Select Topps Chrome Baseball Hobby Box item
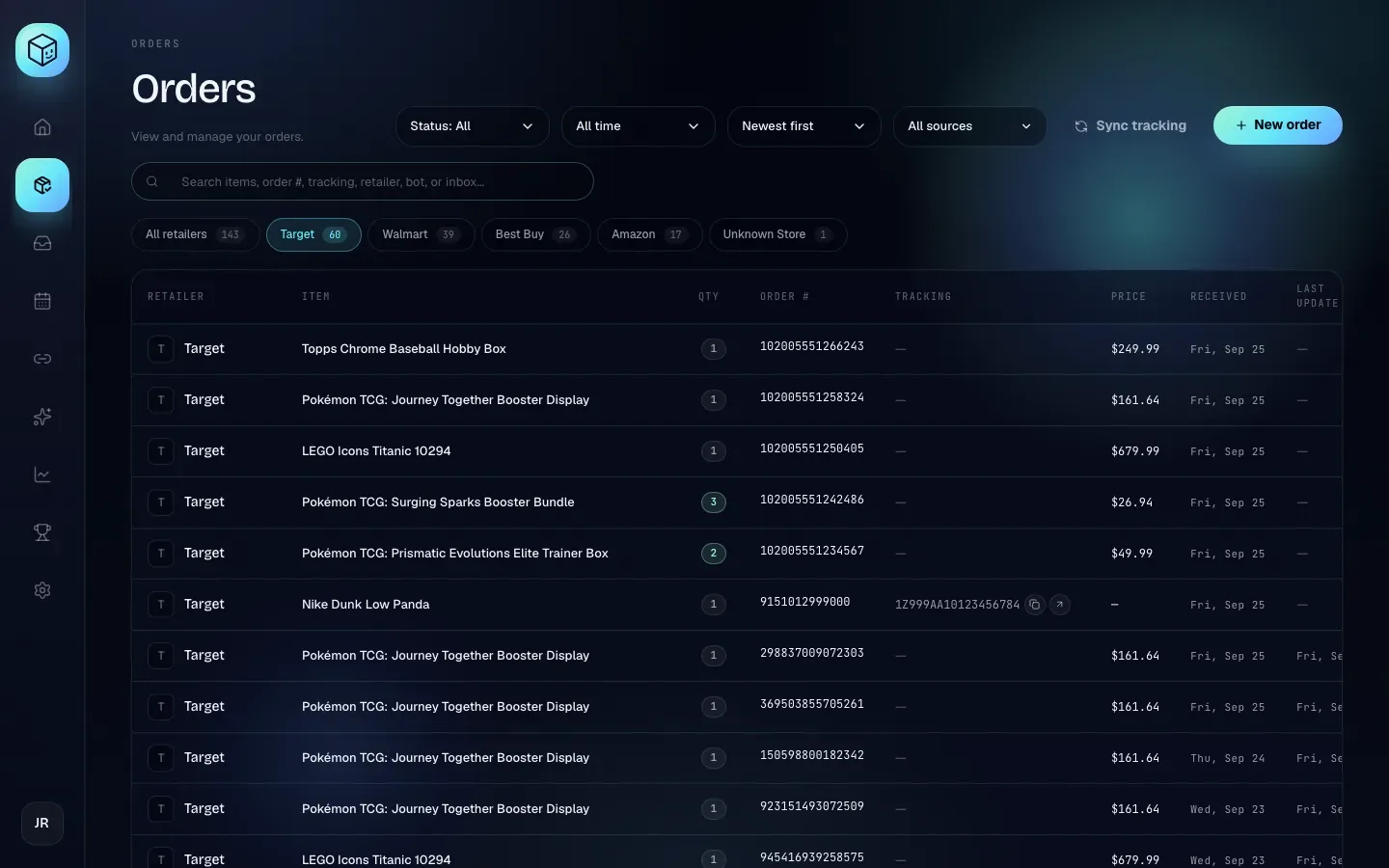Viewport: 1389px width, 868px height. click(404, 349)
